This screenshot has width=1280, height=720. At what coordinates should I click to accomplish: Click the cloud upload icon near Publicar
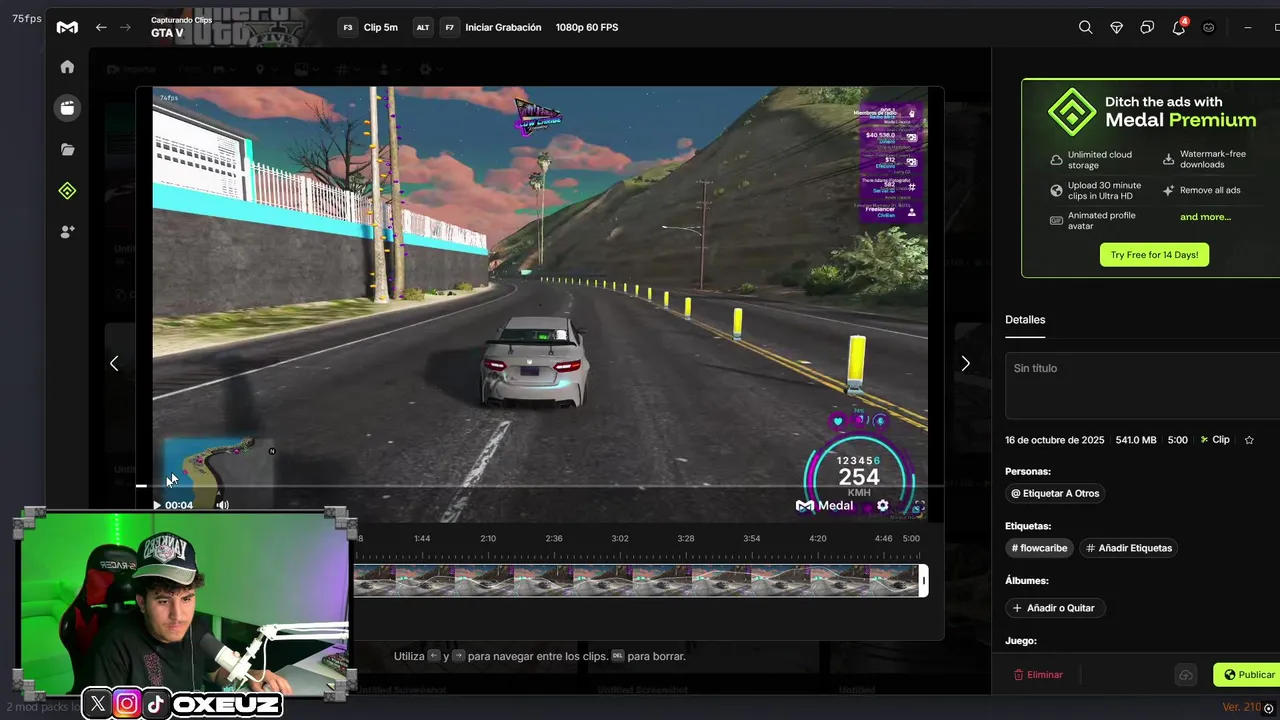[1185, 675]
